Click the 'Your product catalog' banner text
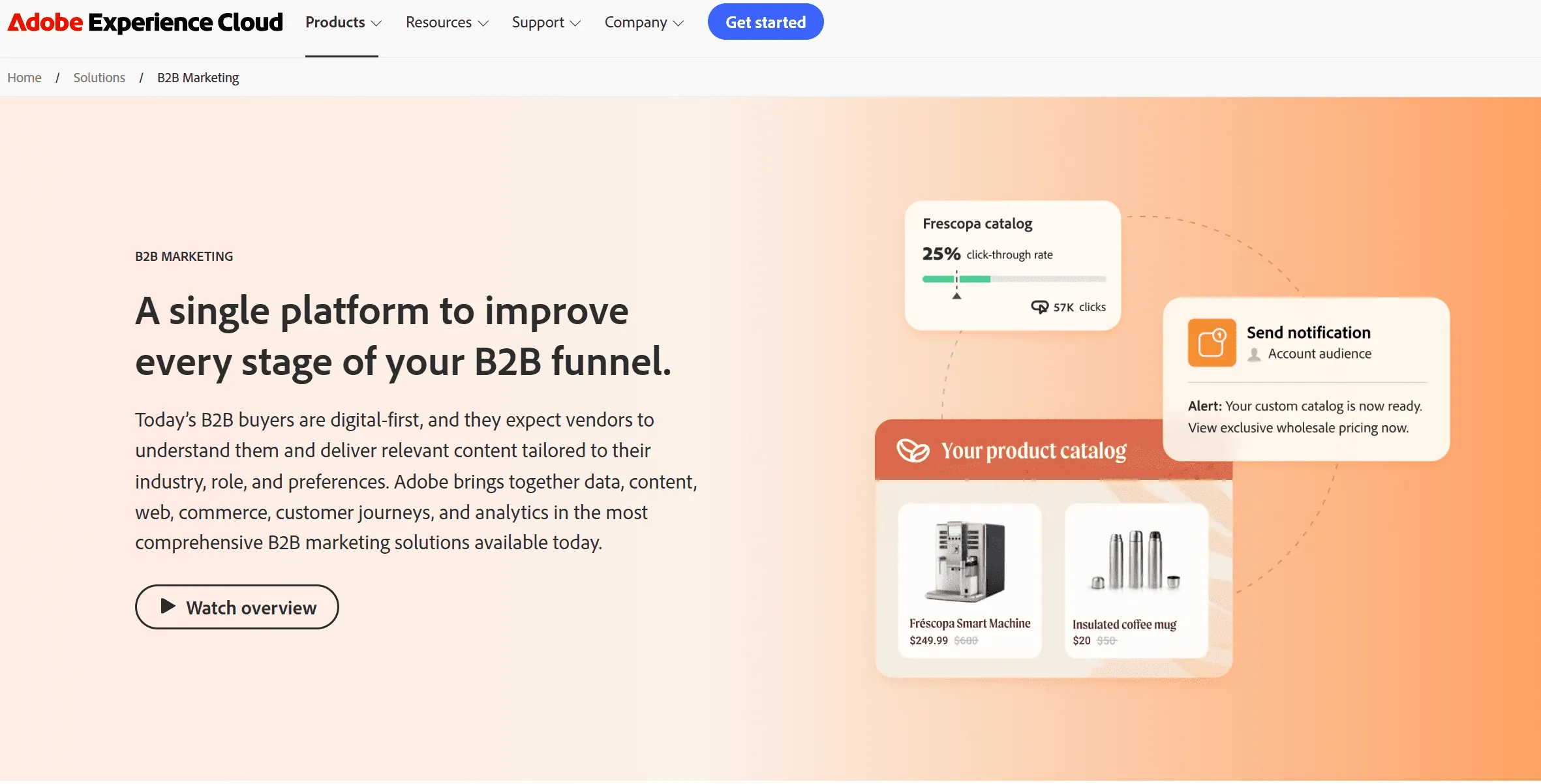The image size is (1541, 784). point(1034,451)
